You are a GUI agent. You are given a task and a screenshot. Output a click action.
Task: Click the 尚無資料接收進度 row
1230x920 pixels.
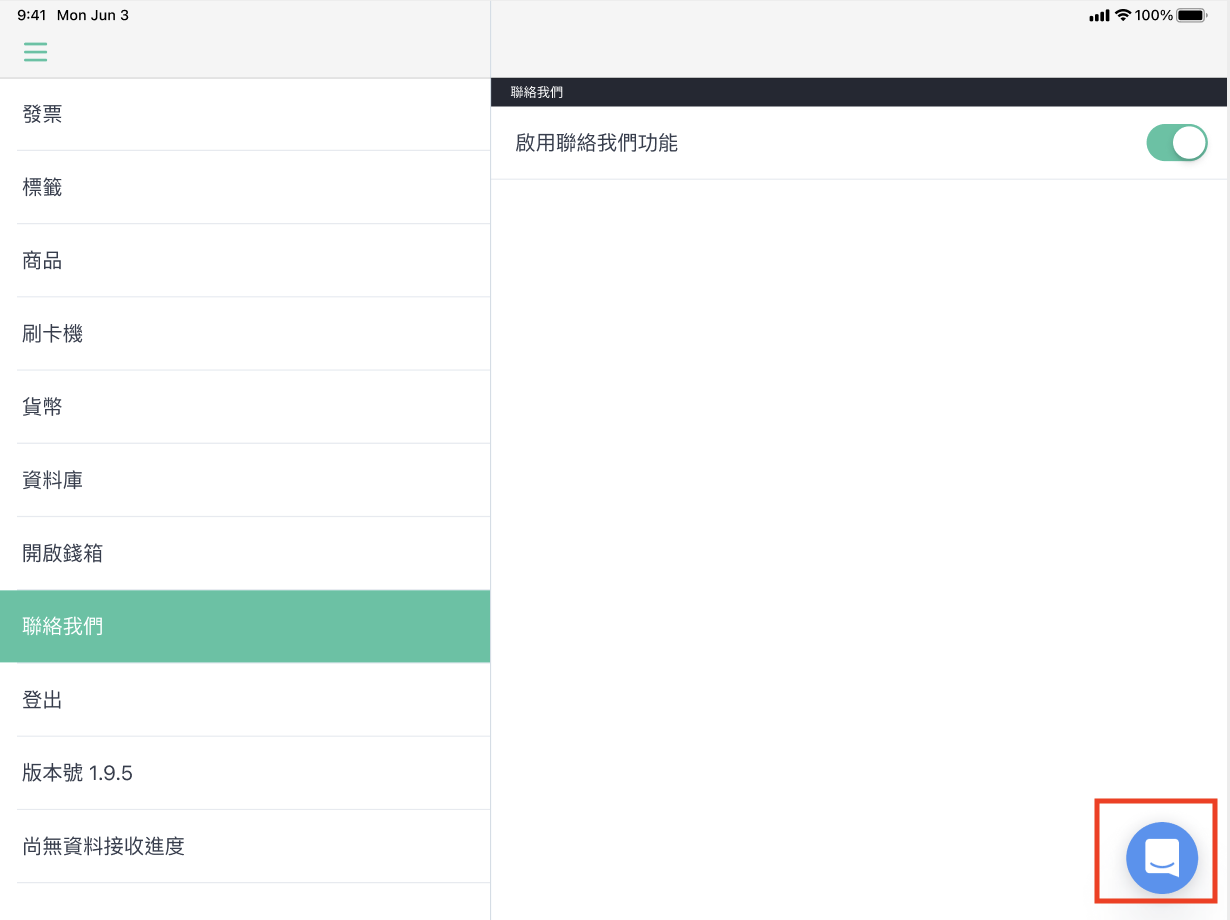[x=245, y=846]
